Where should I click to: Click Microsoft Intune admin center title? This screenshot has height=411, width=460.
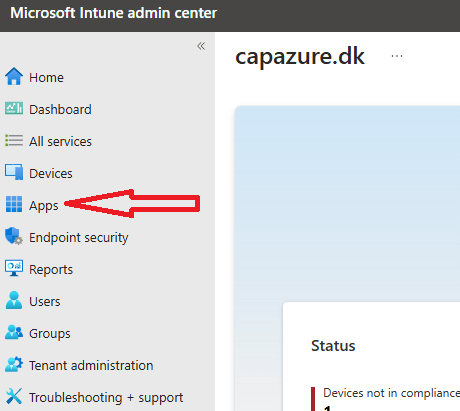114,13
